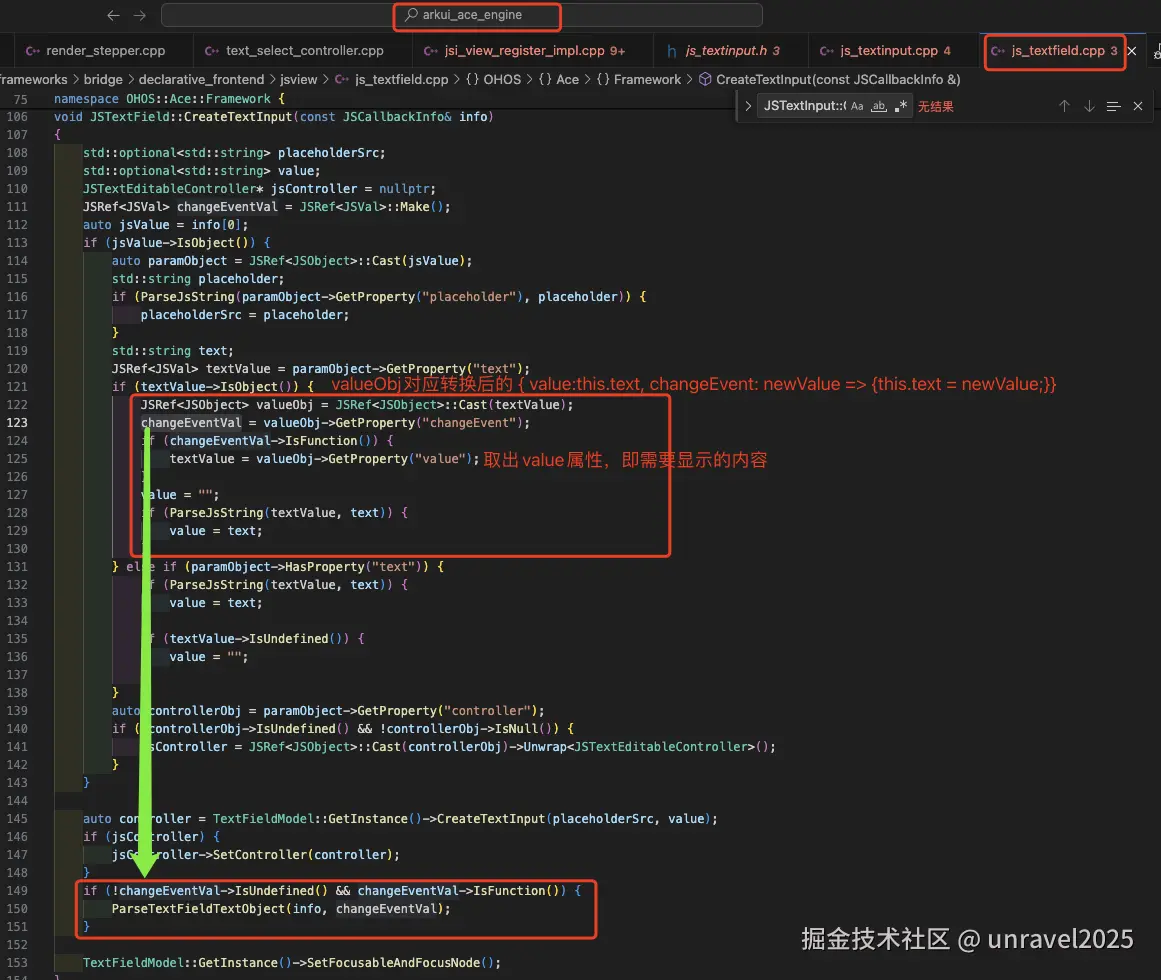Go to next match arrow
This screenshot has height=980, width=1161.
pos(1089,107)
